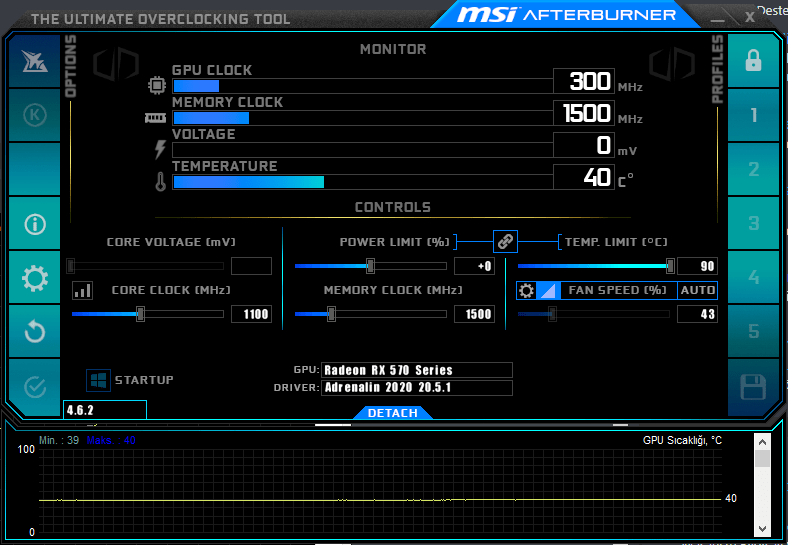Adjust the temp limit slider handle
788x545 pixels.
(x=670, y=265)
